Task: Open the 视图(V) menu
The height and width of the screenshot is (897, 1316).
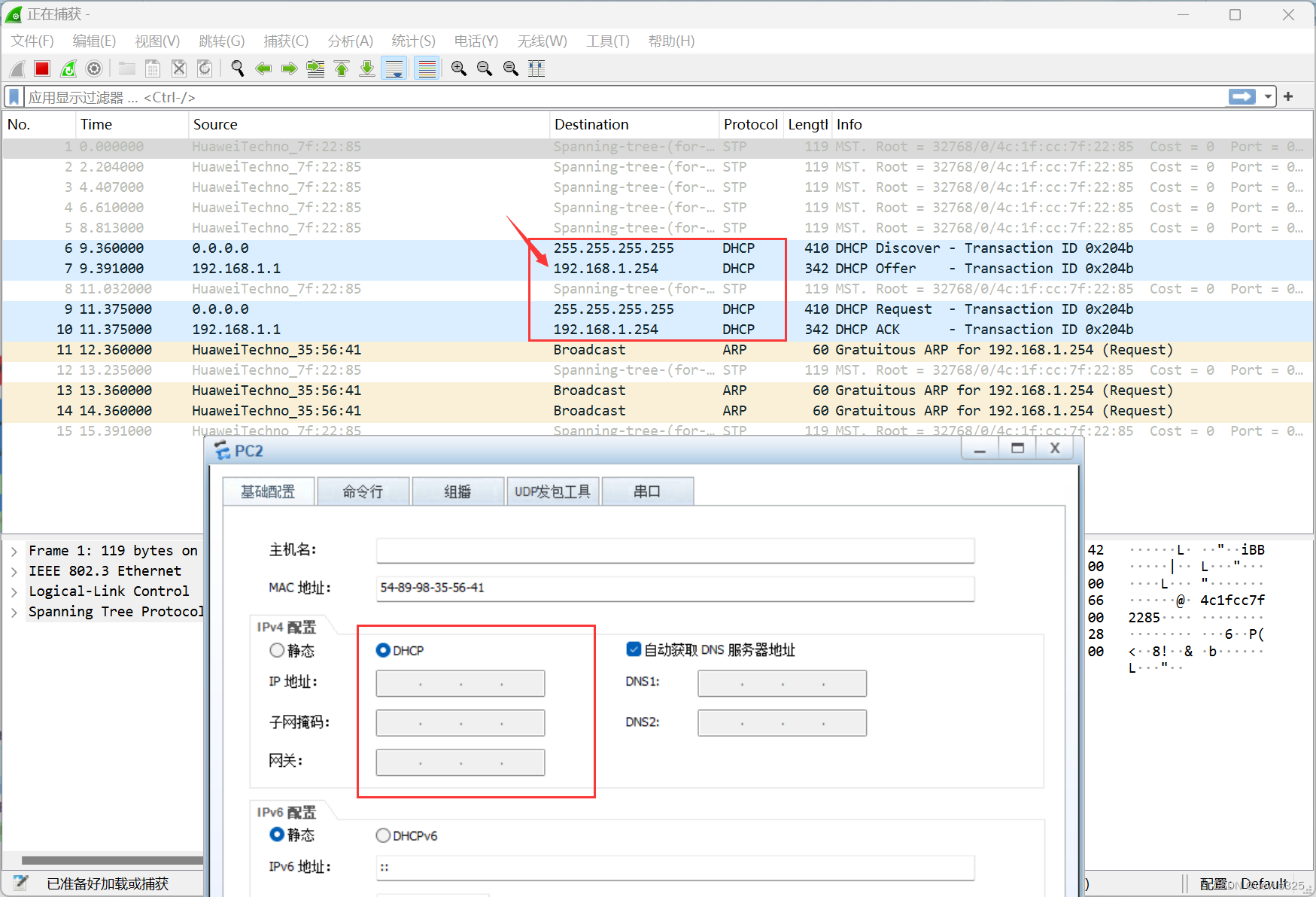Action: coord(157,41)
